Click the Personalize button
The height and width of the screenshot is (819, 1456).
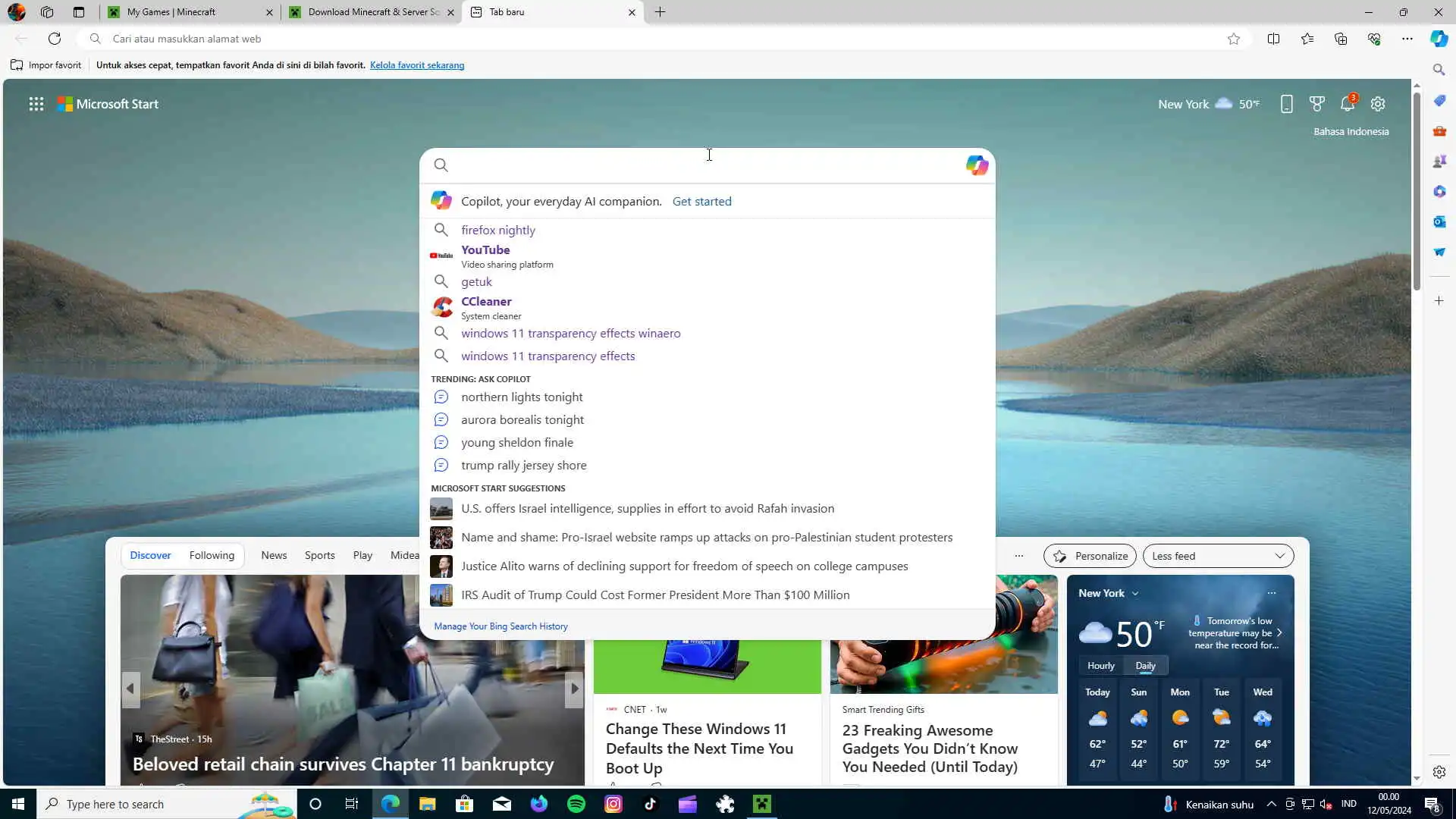pos(1090,556)
